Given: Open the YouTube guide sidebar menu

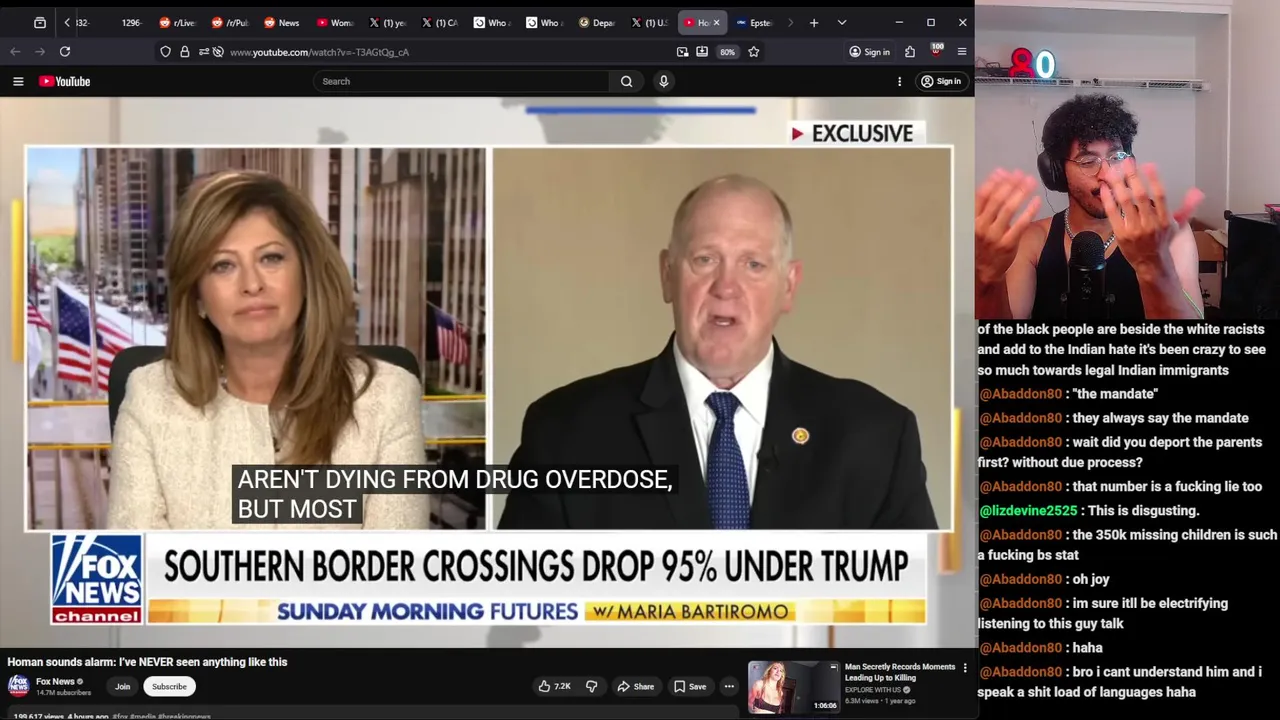Looking at the screenshot, I should point(18,81).
